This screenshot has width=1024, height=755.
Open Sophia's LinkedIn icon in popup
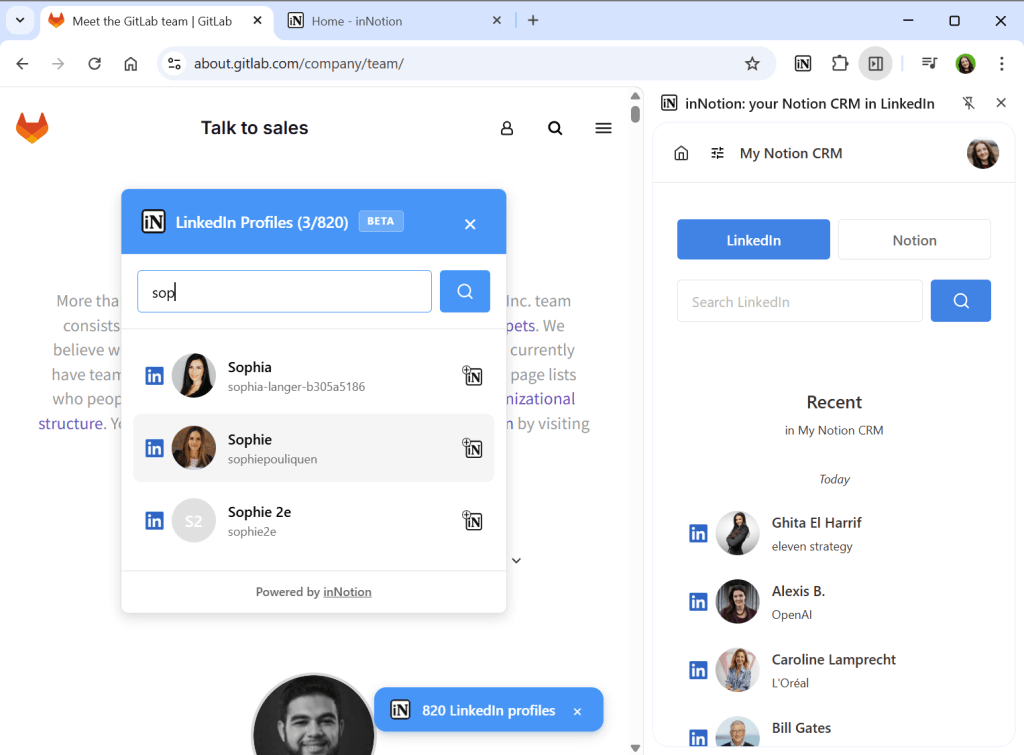point(154,376)
